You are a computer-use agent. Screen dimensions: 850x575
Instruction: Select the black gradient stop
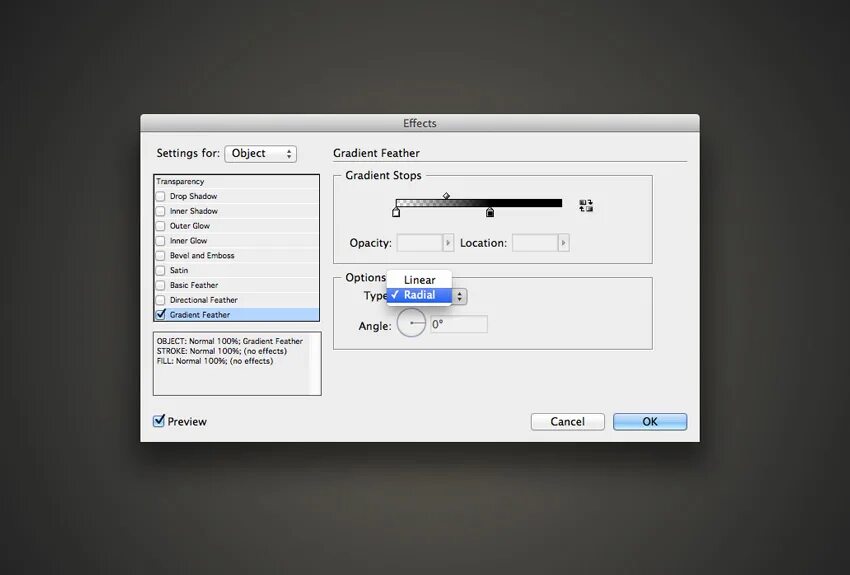(x=490, y=212)
